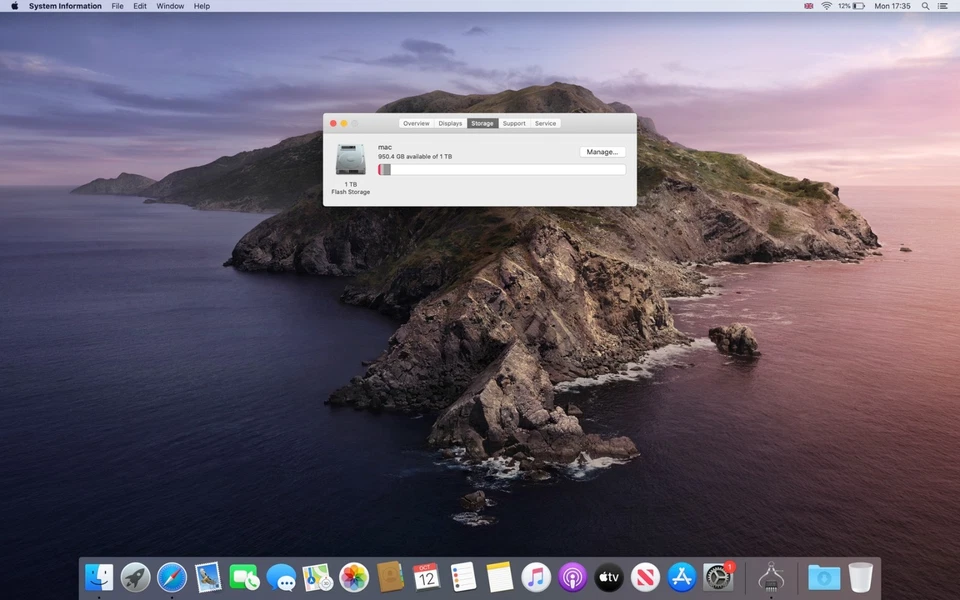Open Calendar icon showing Oct 12
Image resolution: width=960 pixels, height=600 pixels.
coord(426,577)
